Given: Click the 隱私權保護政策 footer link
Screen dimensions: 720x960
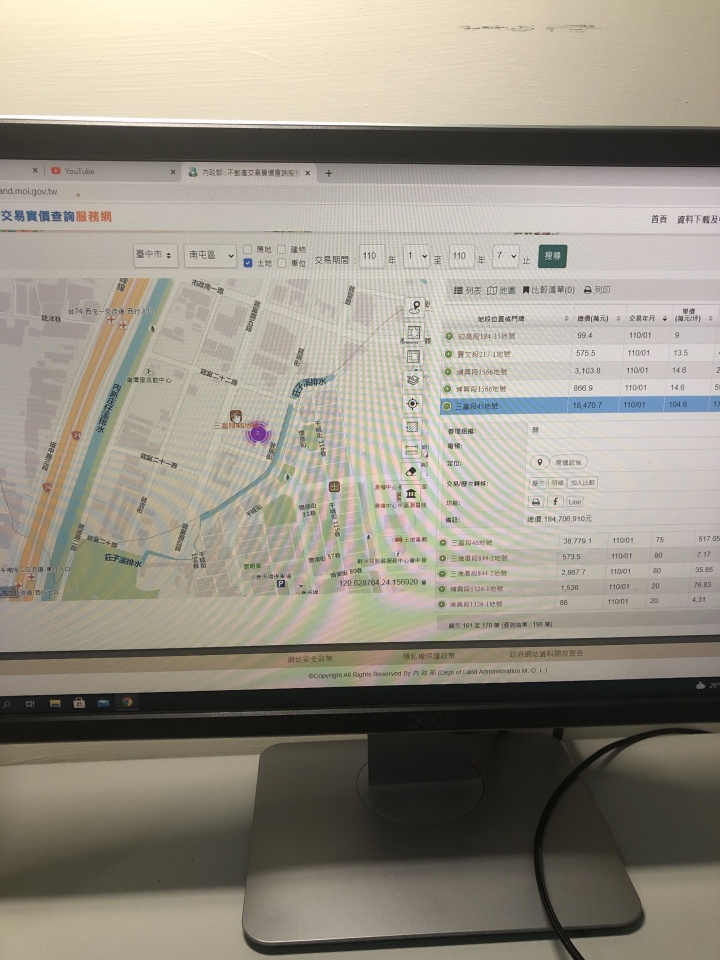Looking at the screenshot, I should click(429, 656).
